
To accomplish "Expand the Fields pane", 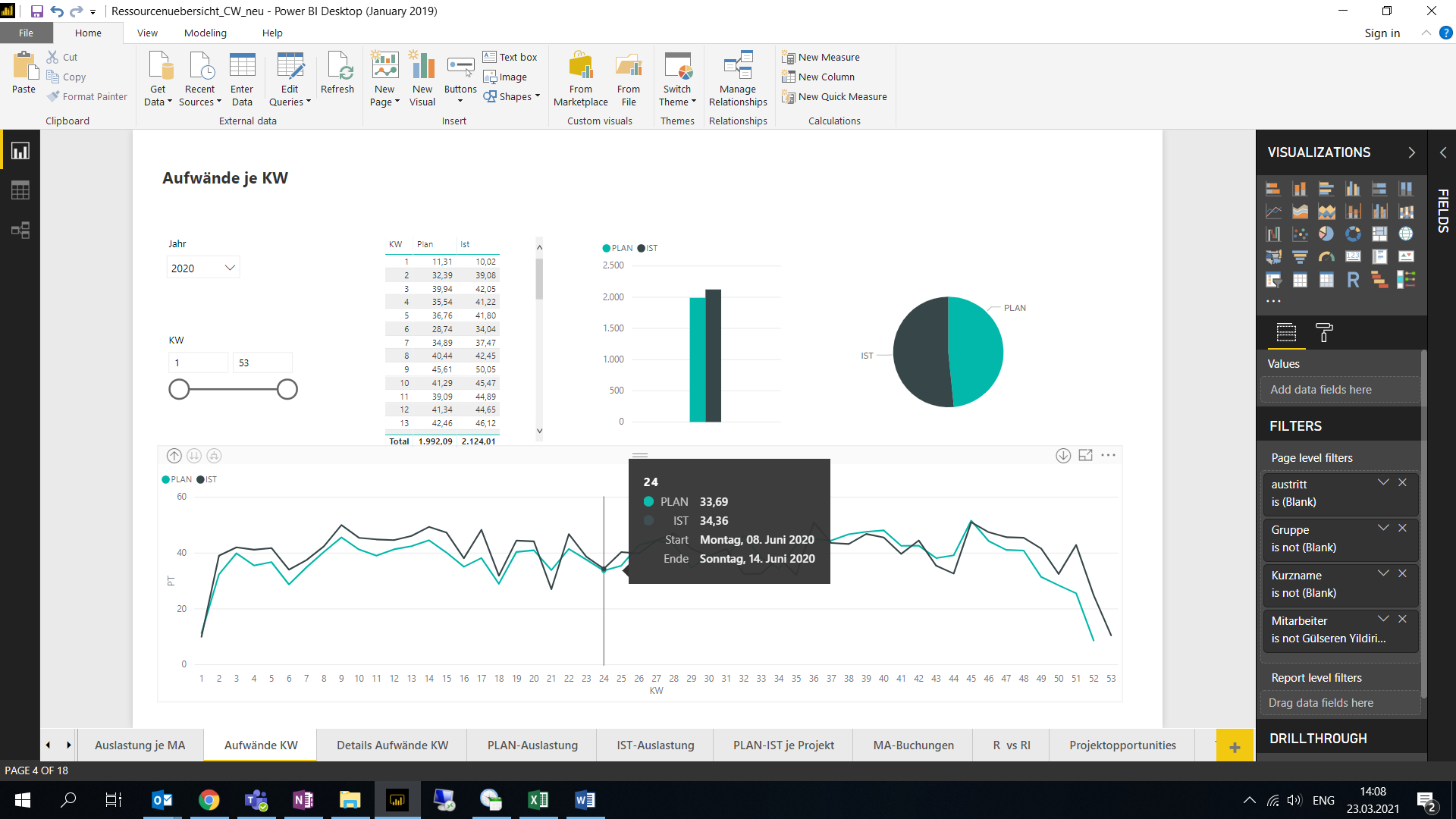I will coord(1443,152).
